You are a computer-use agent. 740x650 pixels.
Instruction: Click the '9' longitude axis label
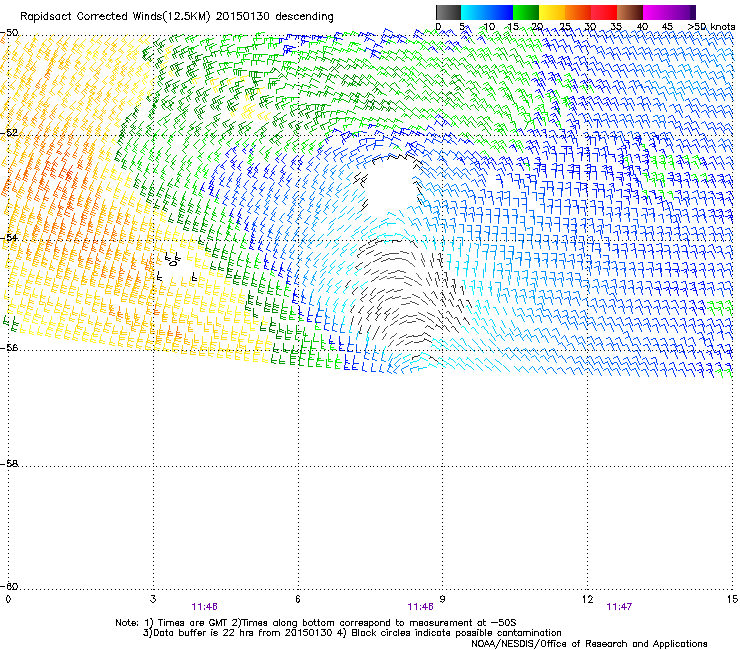pyautogui.click(x=442, y=599)
